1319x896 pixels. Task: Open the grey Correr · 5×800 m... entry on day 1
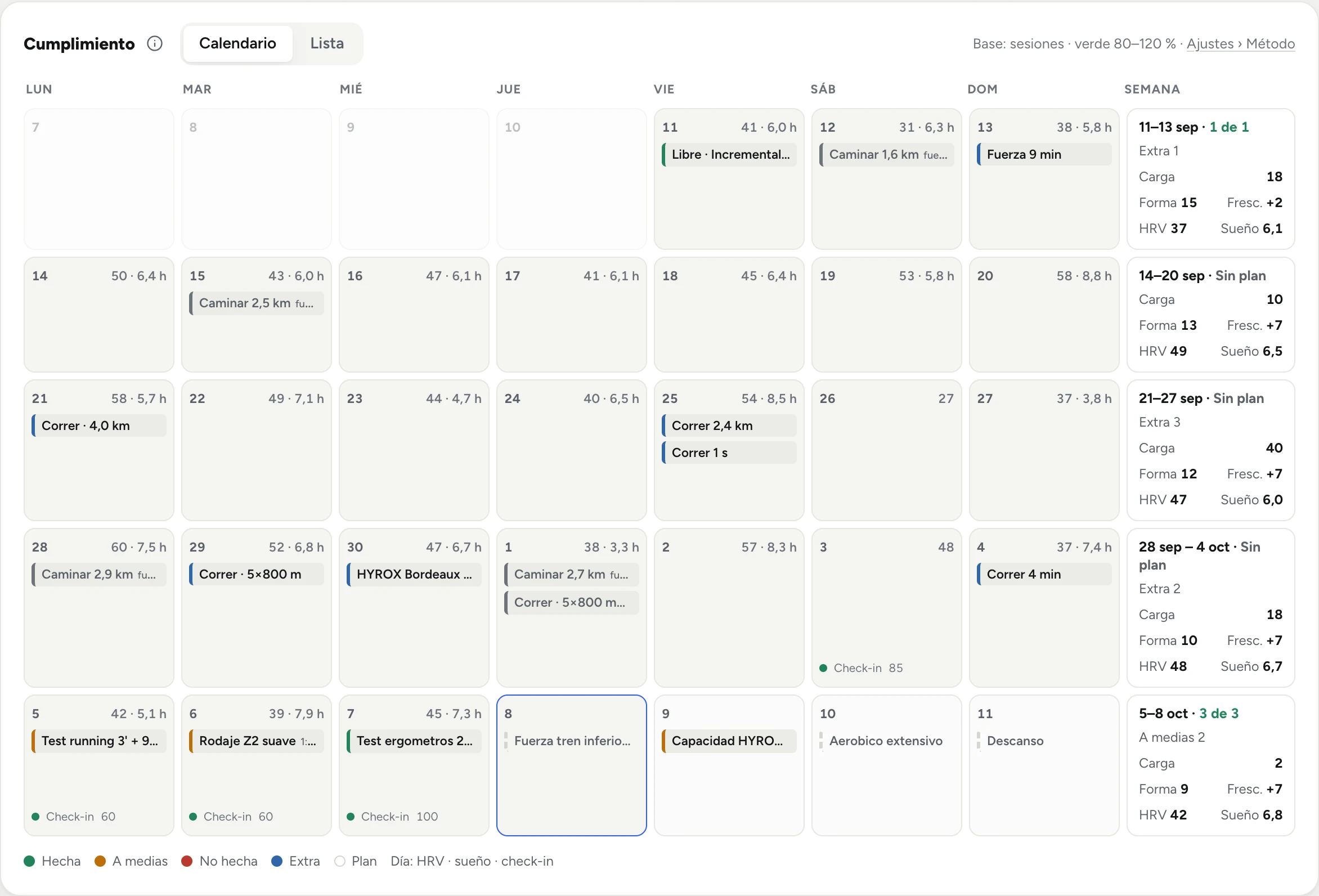(x=572, y=602)
